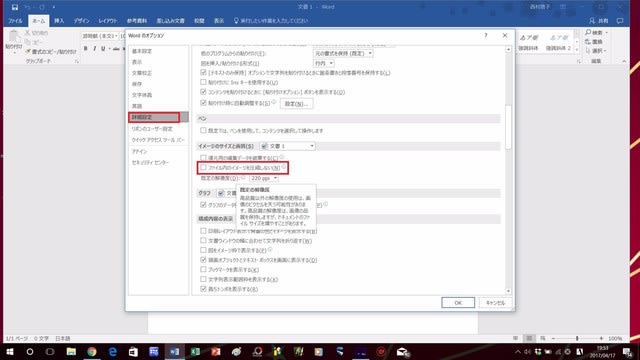Screen dimensions: 640x360
Task: Check do not compress images in file
Action: coord(203,167)
